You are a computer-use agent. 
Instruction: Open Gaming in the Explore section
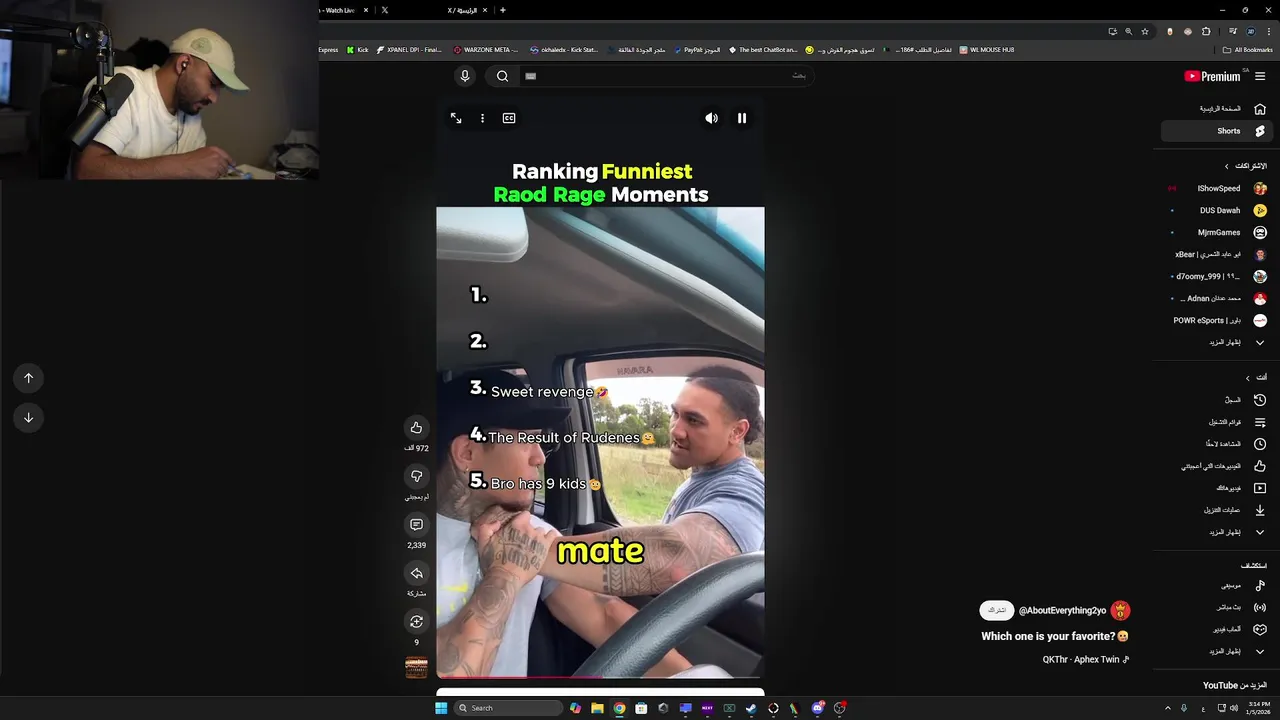coord(1216,630)
